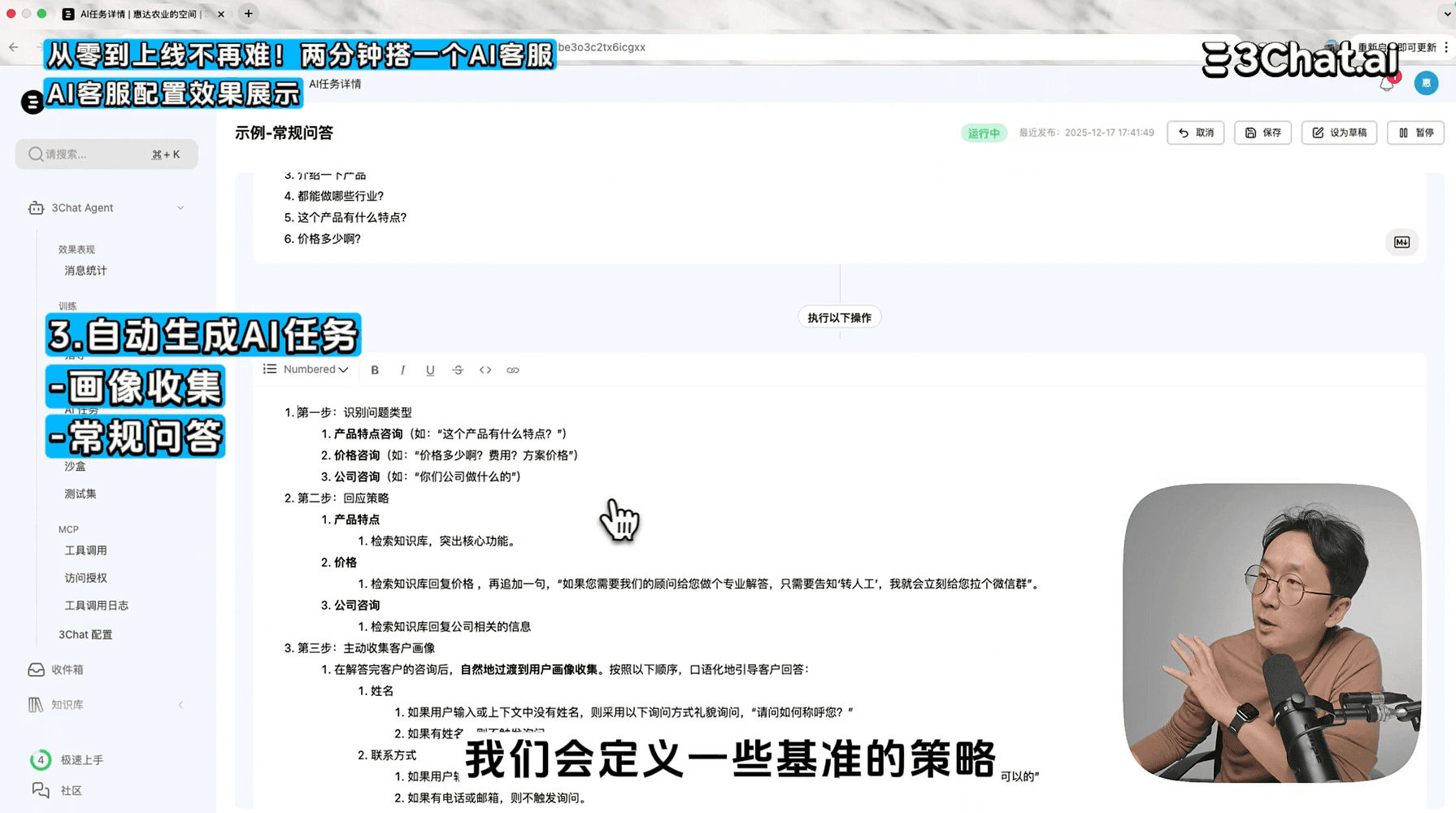This screenshot has height=813, width=1456.
Task: Click the 姓名 sub-item in step three
Action: click(382, 691)
